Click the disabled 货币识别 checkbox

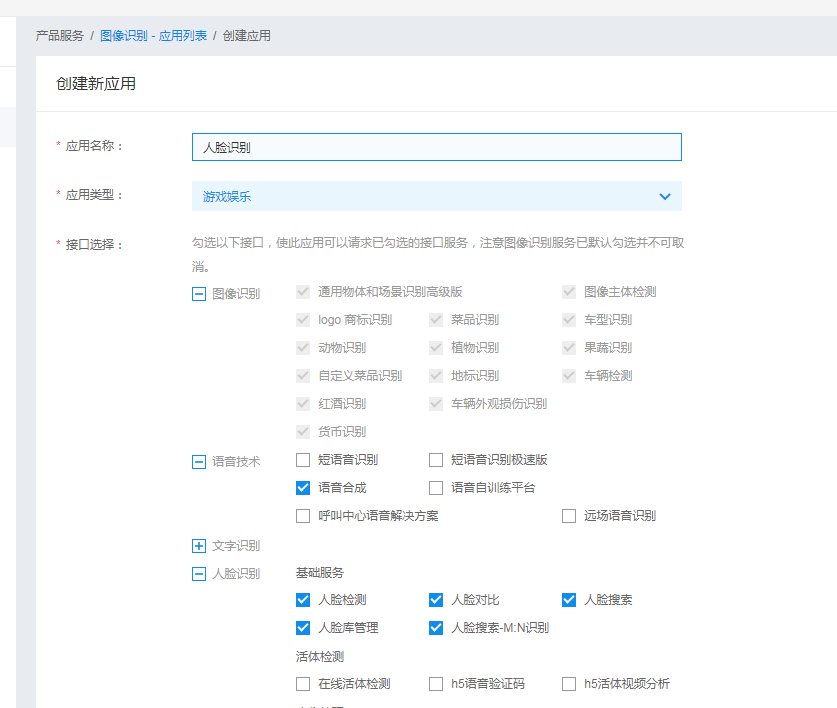303,431
